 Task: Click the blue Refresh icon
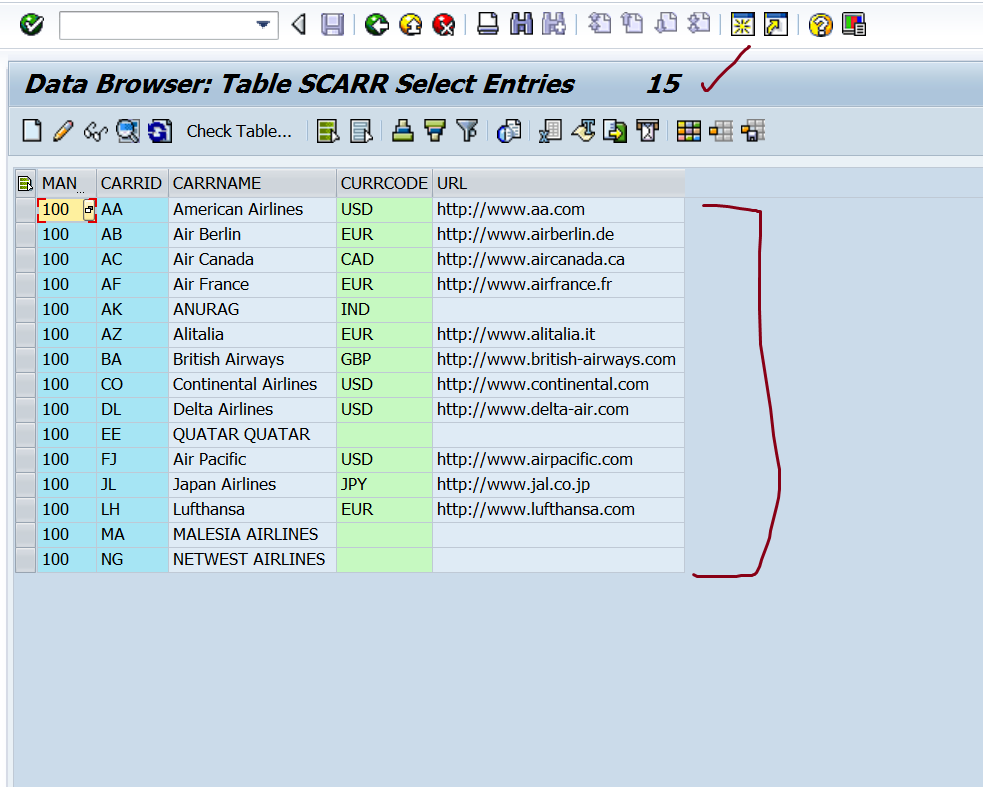point(160,132)
